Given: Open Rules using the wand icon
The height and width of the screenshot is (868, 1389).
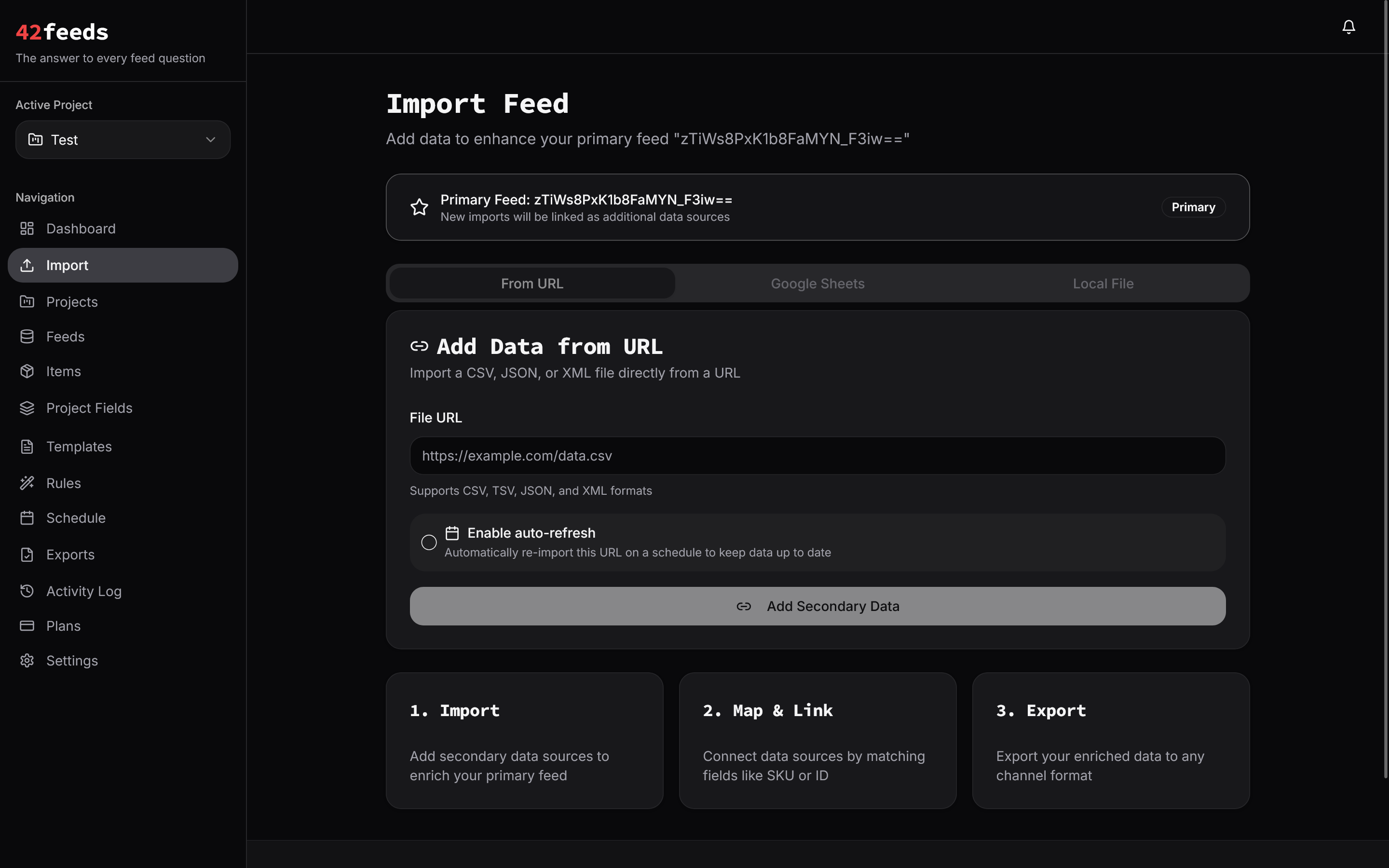Looking at the screenshot, I should (27, 483).
